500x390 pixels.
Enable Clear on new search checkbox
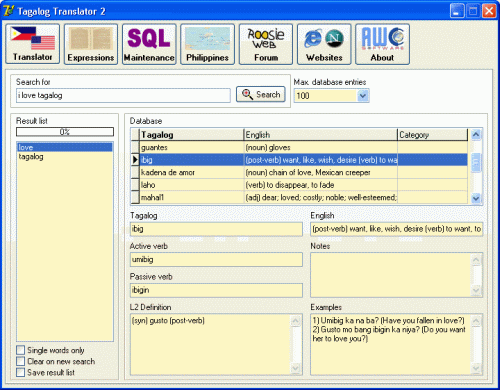(21, 361)
